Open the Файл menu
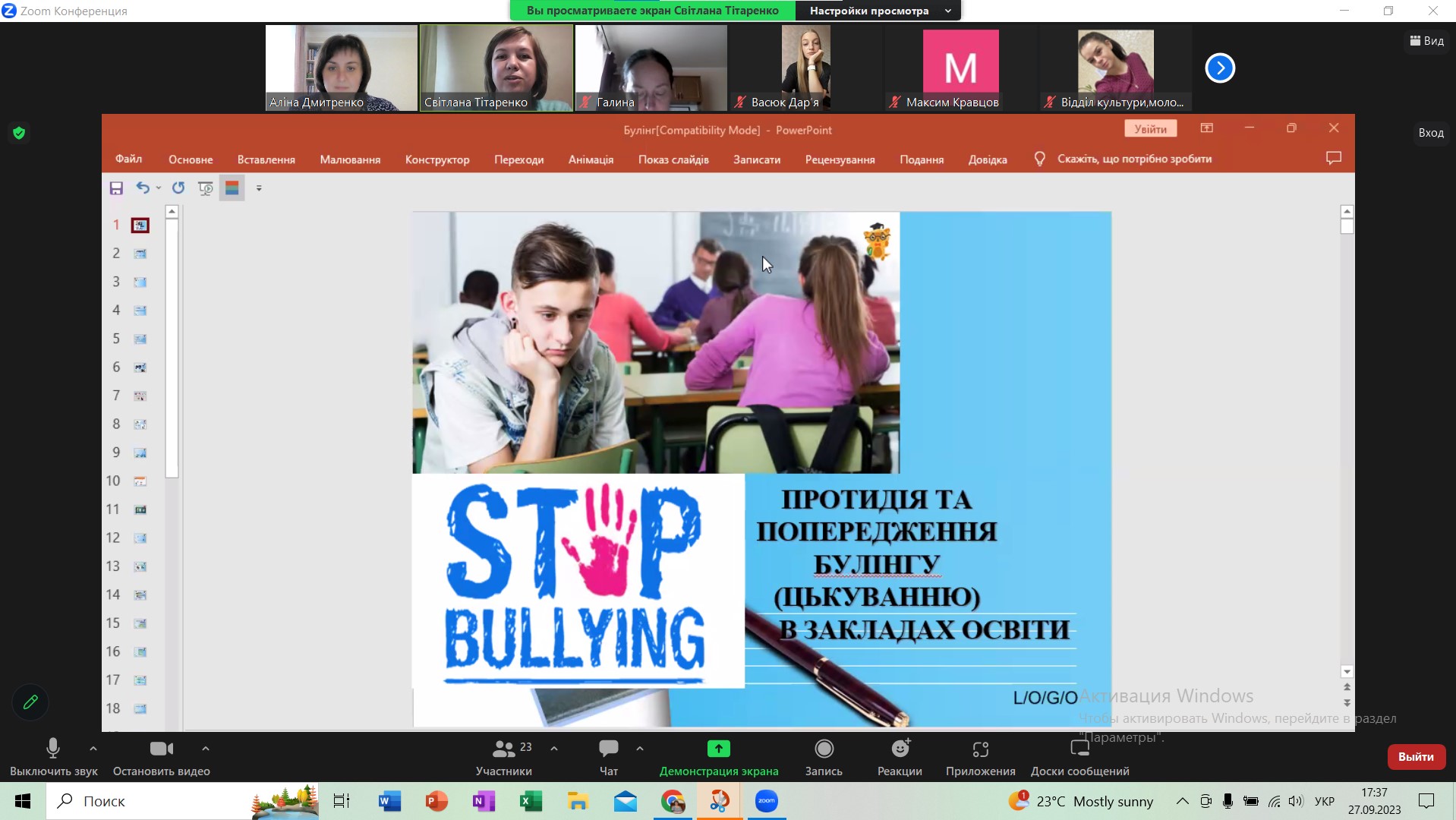 click(x=128, y=159)
